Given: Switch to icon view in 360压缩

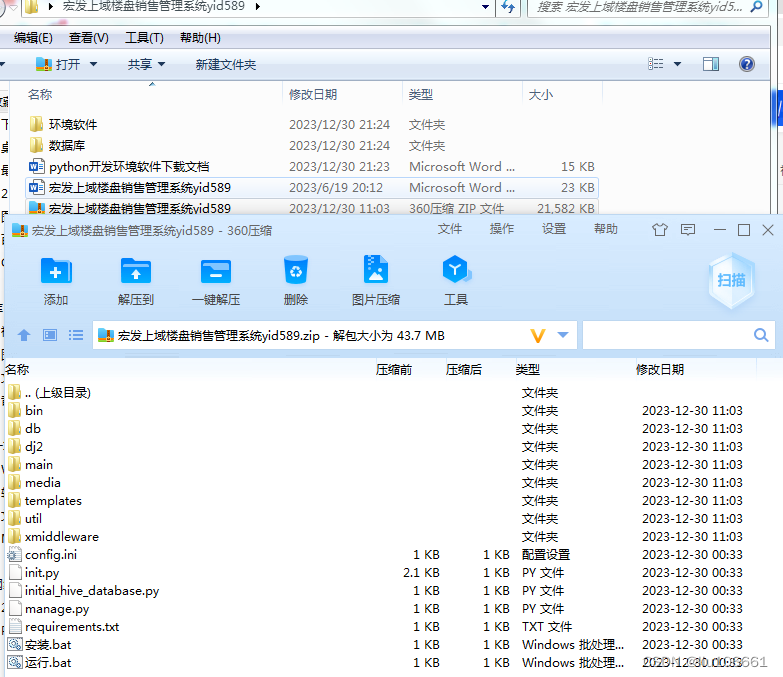Looking at the screenshot, I should pos(50,335).
